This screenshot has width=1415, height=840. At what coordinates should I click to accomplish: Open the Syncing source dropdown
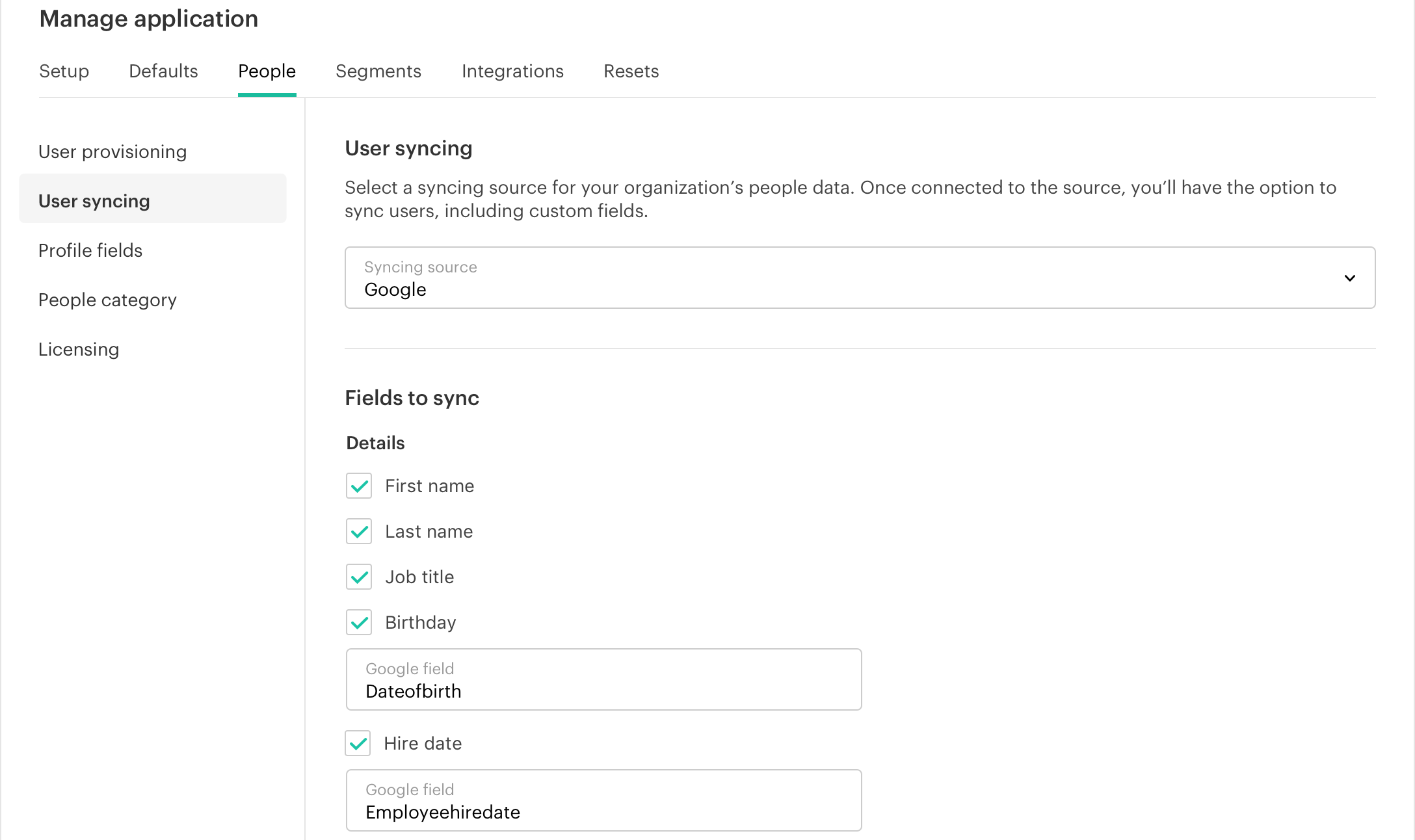(x=860, y=278)
